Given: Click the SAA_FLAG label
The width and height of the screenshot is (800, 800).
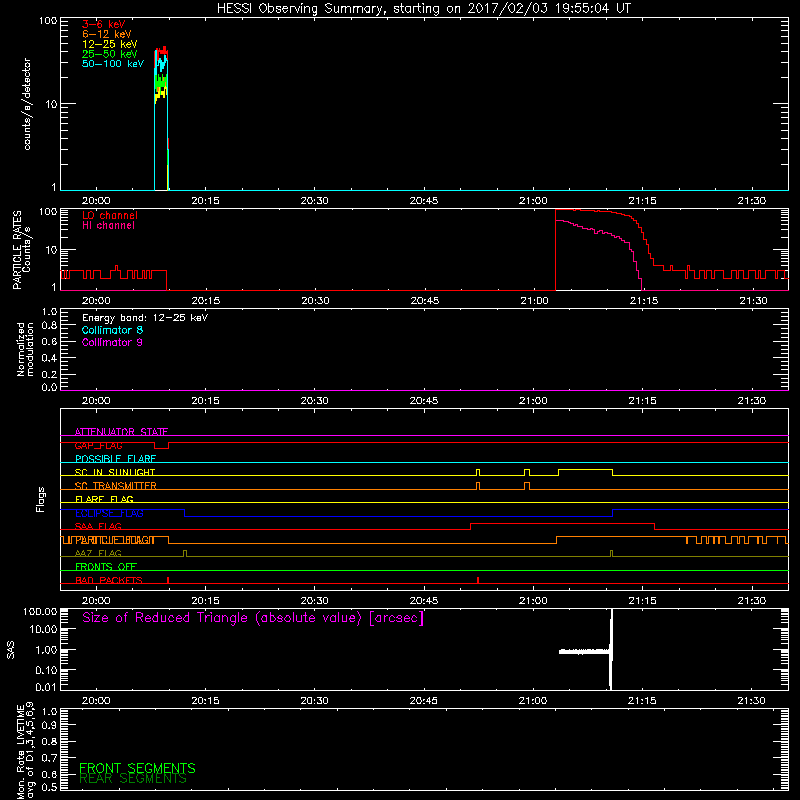Looking at the screenshot, I should (x=98, y=526).
